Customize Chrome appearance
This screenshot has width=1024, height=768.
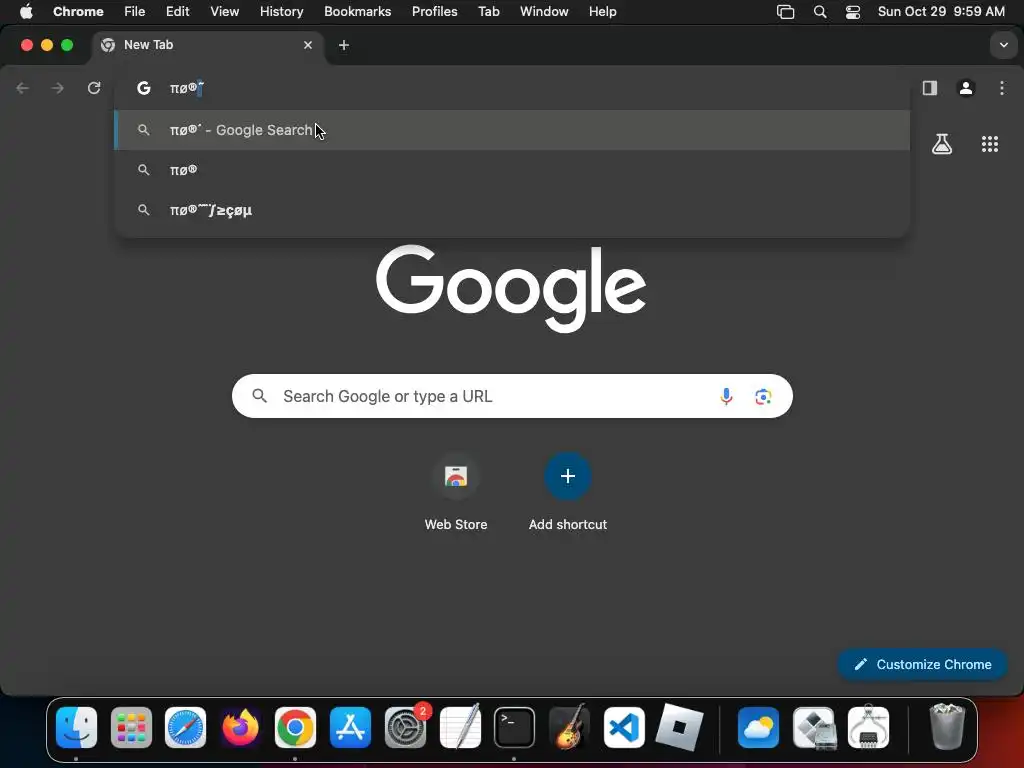click(x=922, y=664)
